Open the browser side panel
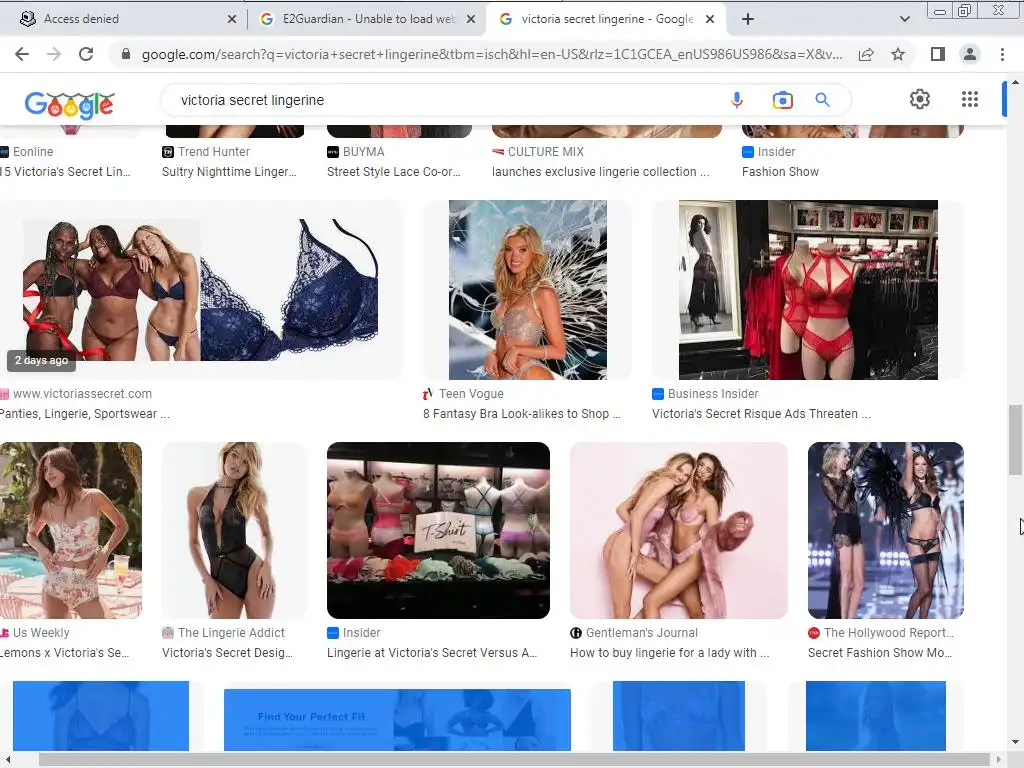 [x=938, y=54]
